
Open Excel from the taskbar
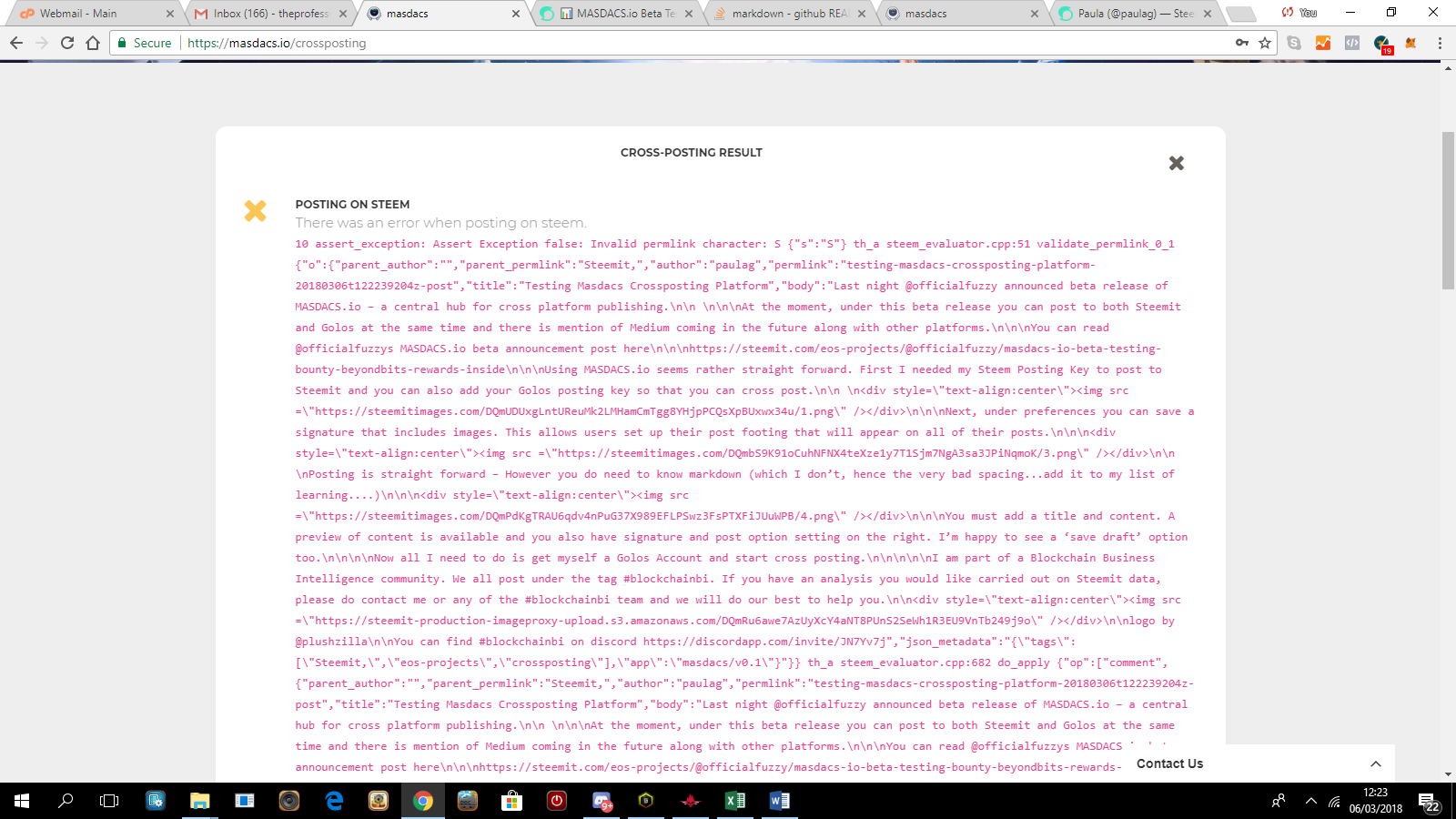tap(735, 801)
